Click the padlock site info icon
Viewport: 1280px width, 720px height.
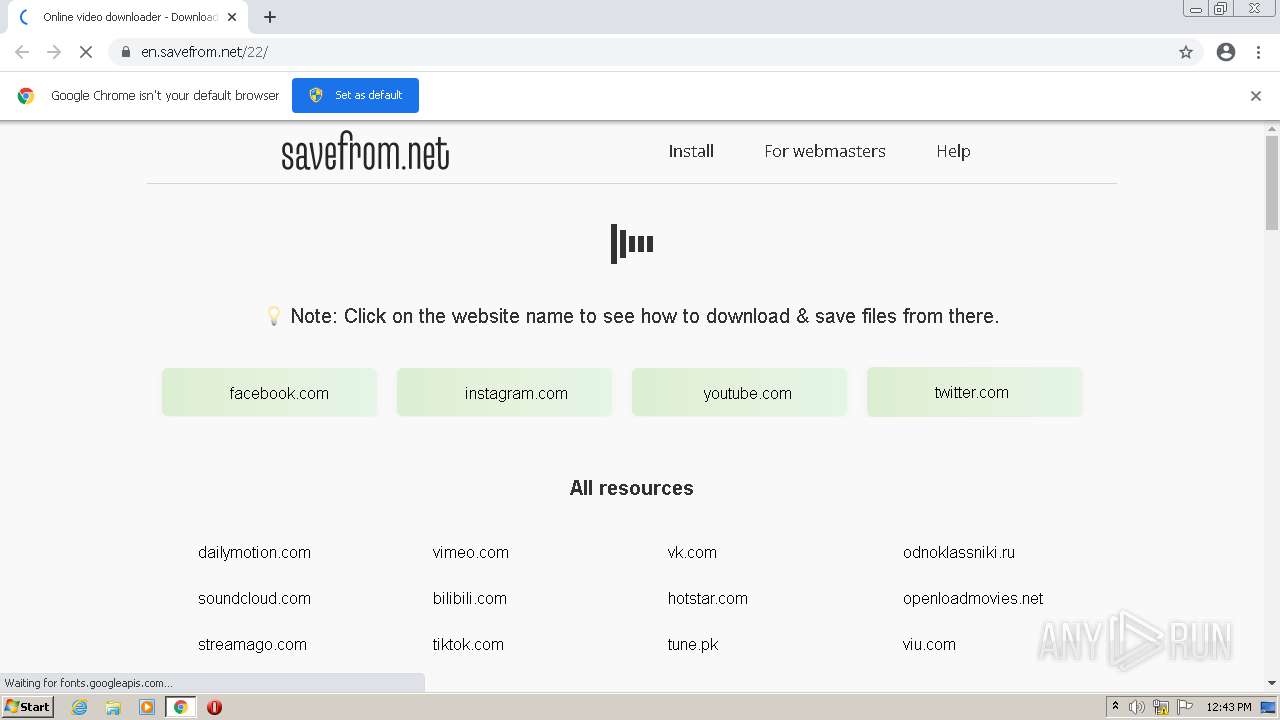pos(126,52)
